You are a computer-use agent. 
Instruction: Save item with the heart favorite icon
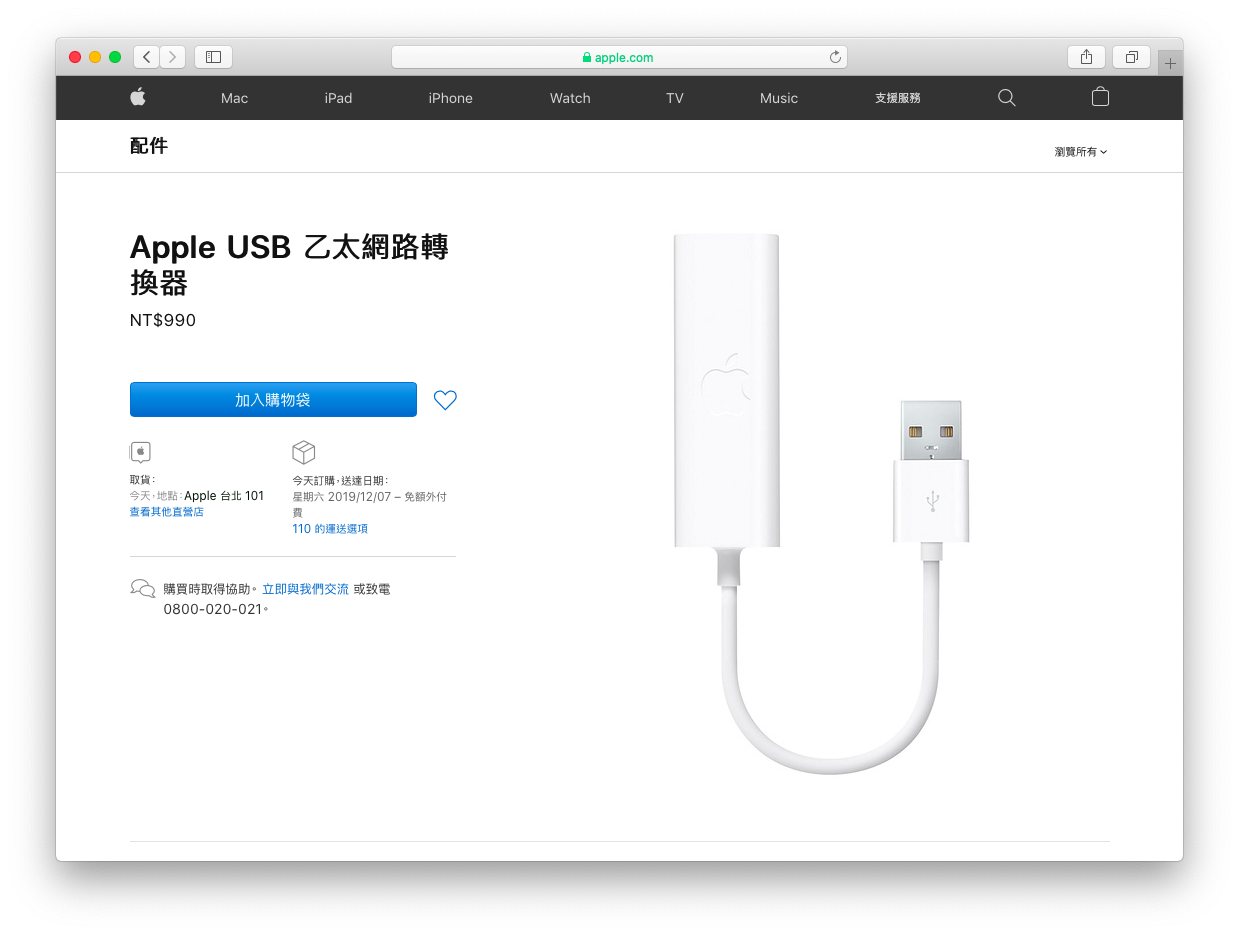tap(445, 400)
